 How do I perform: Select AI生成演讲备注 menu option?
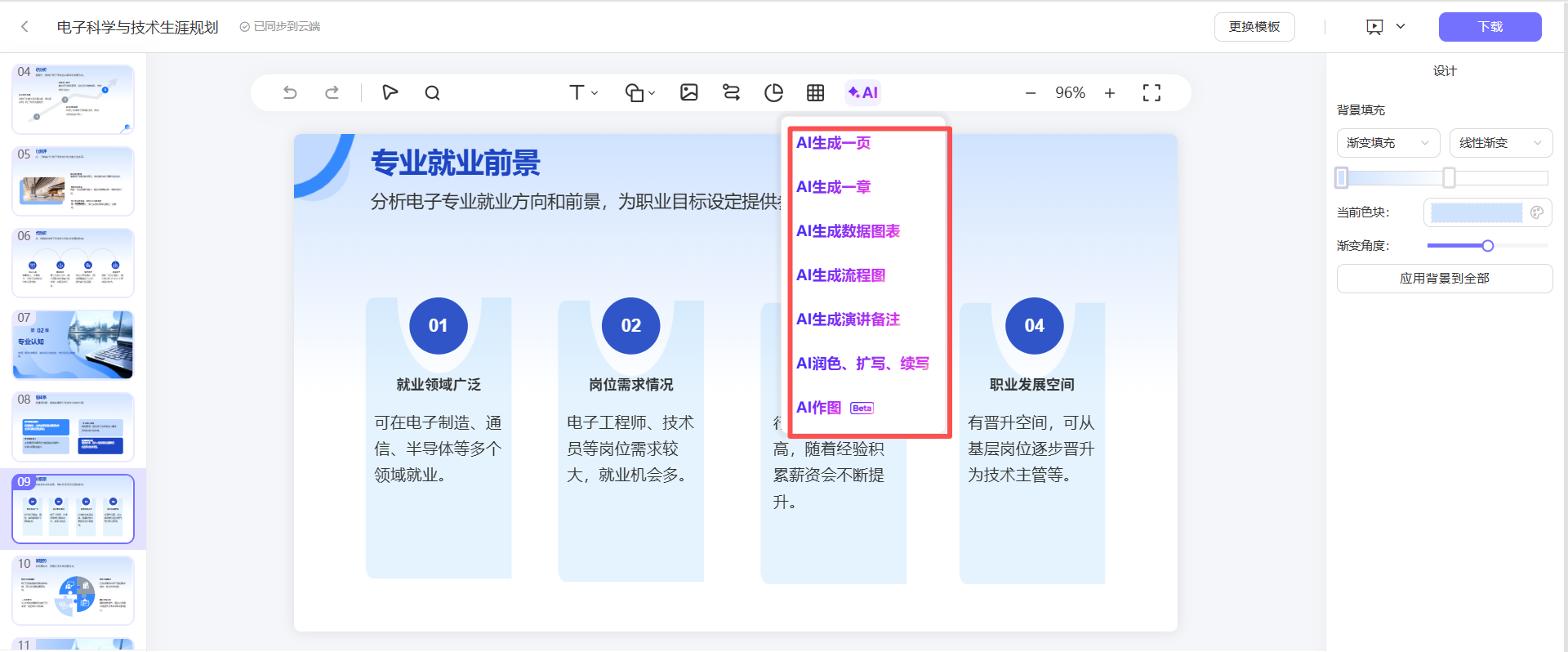[848, 319]
